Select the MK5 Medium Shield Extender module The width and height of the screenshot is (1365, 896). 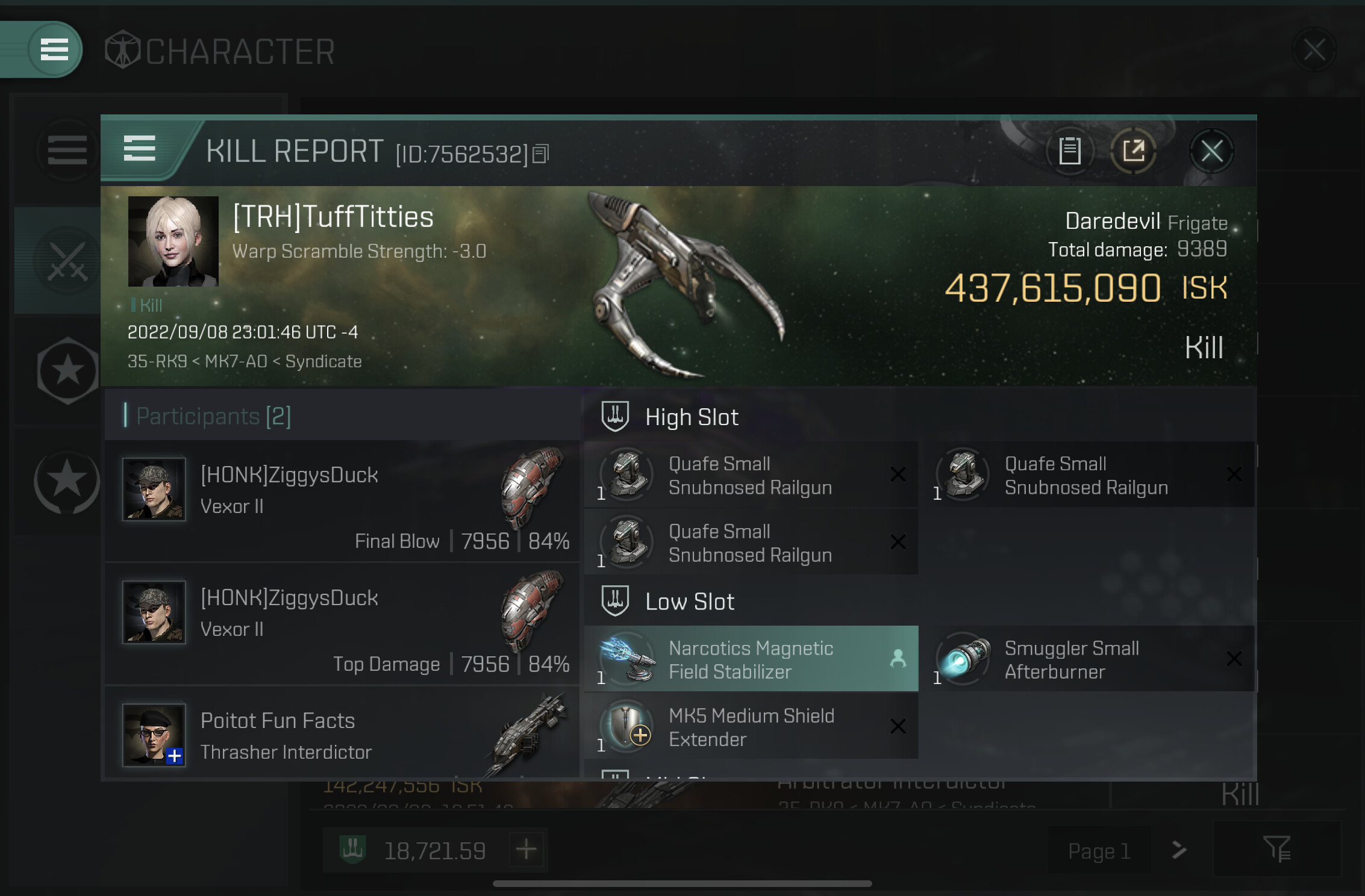point(751,726)
